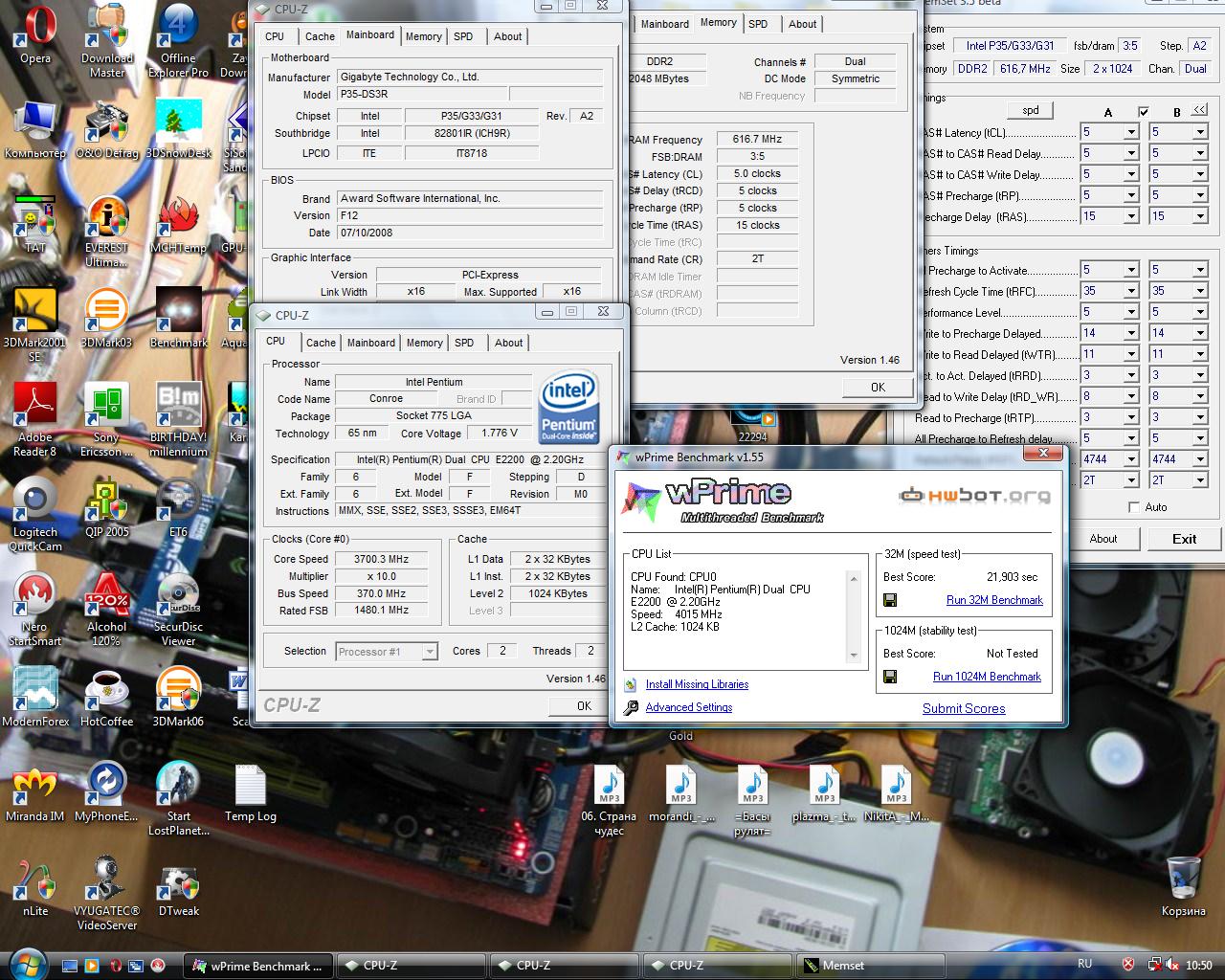This screenshot has height=980, width=1225.
Task: Click the wPrime Benchmark taskbar button
Action: pos(259,966)
